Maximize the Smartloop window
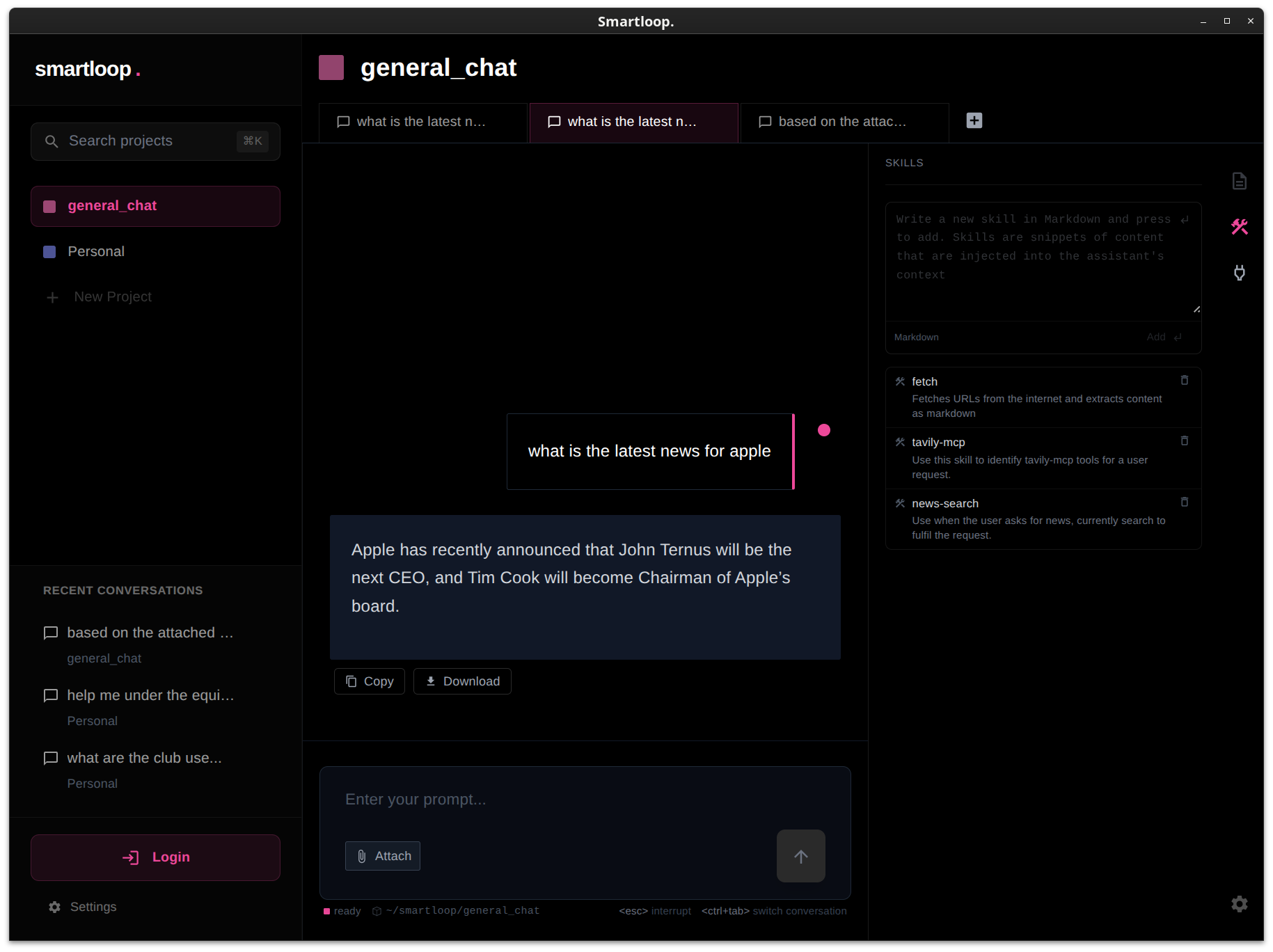Image resolution: width=1273 pixels, height=952 pixels. point(1227,21)
